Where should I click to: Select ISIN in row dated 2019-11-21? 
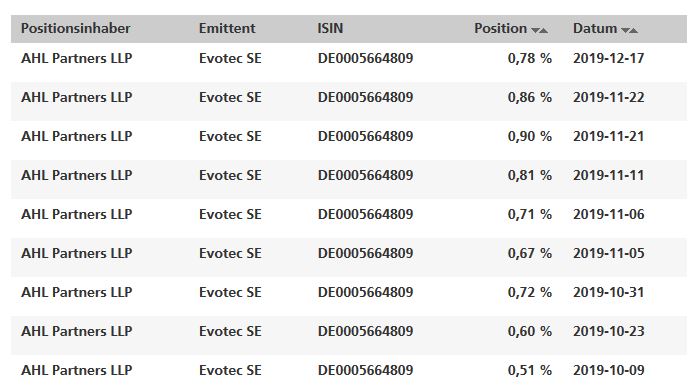coord(366,136)
